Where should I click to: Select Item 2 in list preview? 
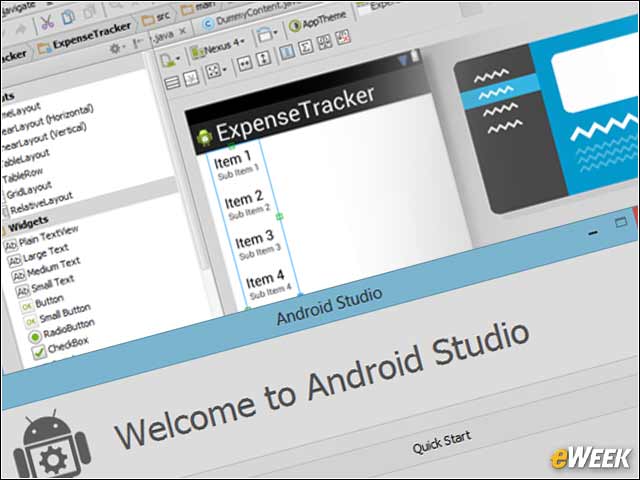pos(244,199)
